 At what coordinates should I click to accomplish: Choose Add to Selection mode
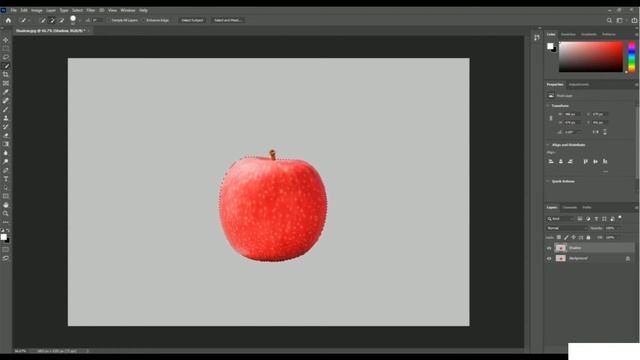[x=52, y=20]
